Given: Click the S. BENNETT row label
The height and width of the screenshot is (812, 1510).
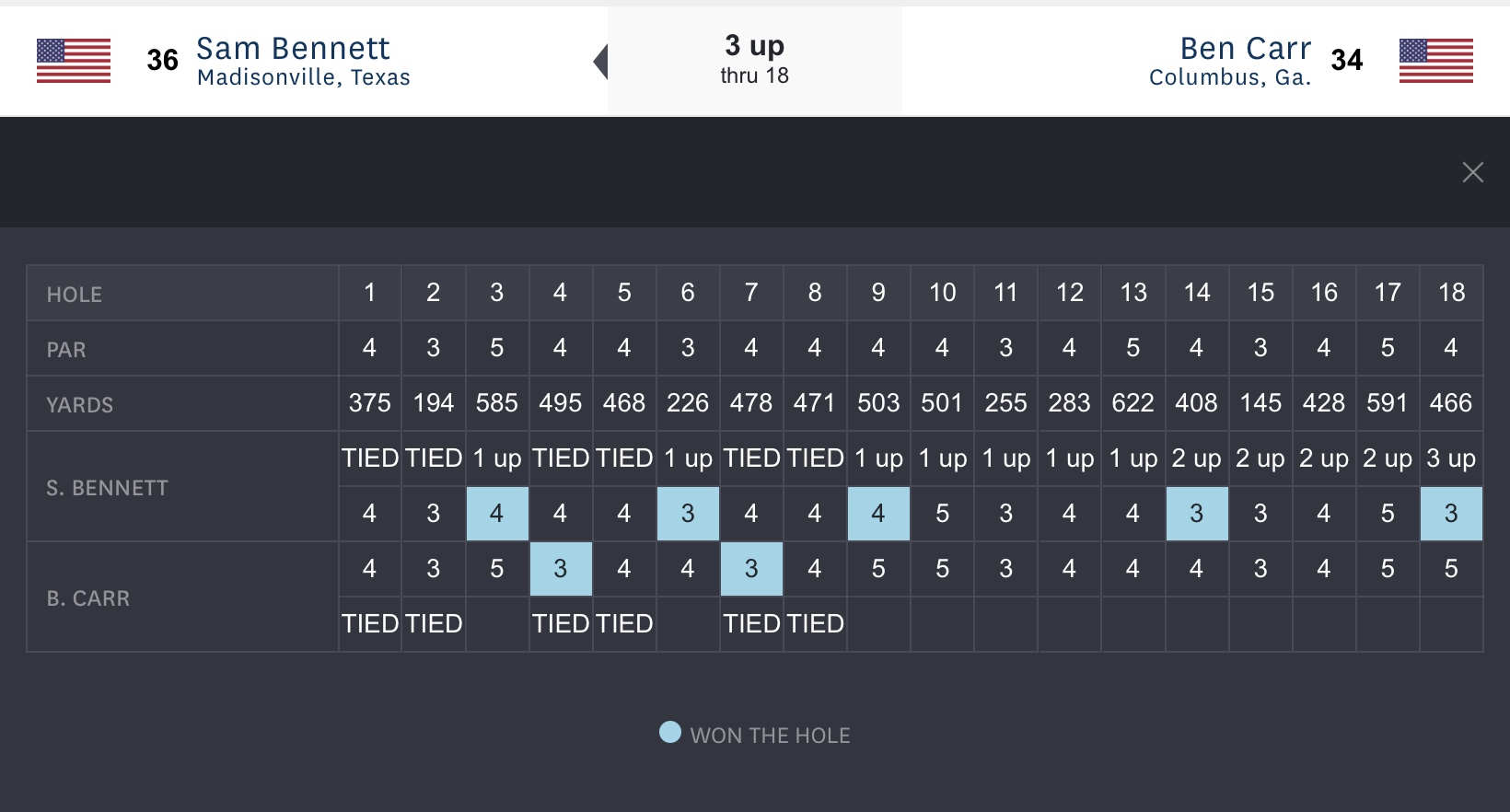Looking at the screenshot, I should click(107, 488).
